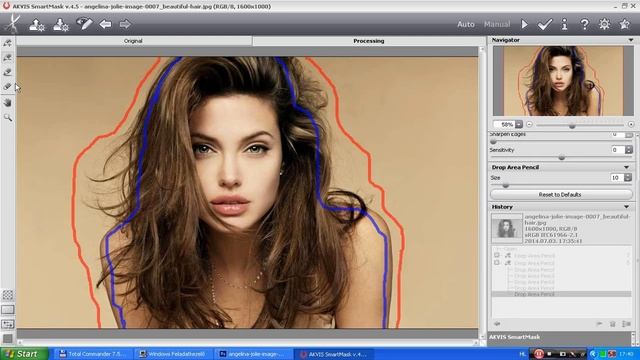Image resolution: width=640 pixels, height=360 pixels.
Task: Toggle the first history group's expand box
Action: tap(497, 256)
